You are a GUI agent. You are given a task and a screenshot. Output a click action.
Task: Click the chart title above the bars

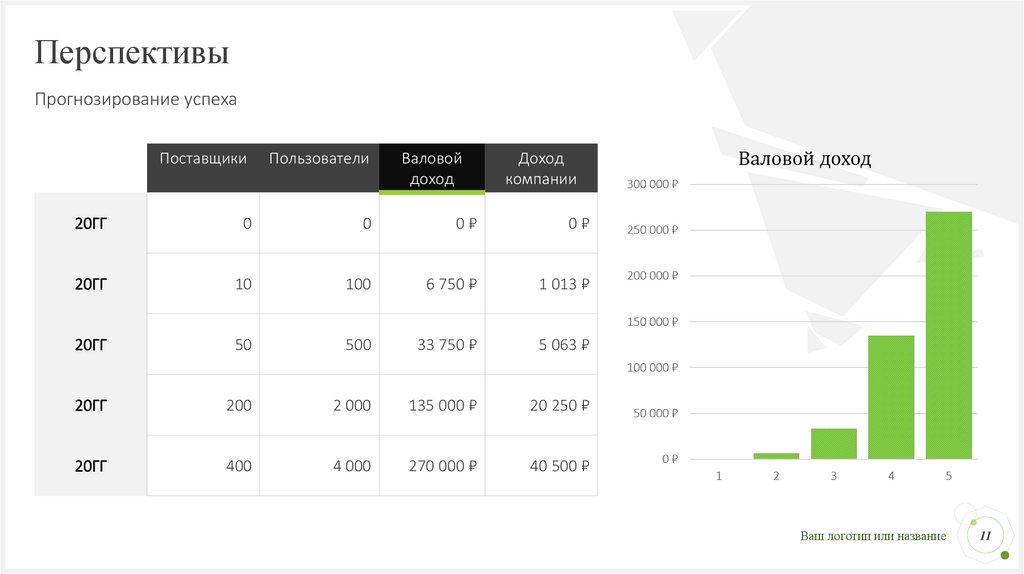tap(805, 158)
